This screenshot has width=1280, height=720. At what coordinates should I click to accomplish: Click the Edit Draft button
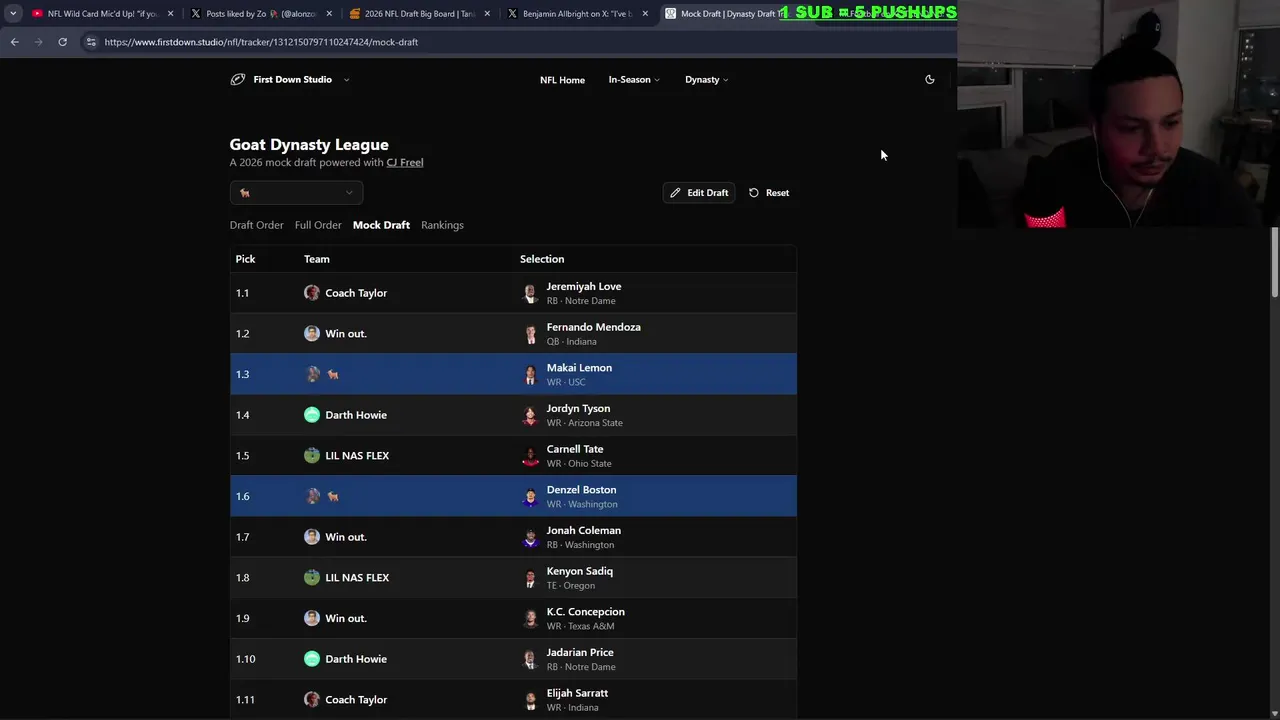(698, 193)
